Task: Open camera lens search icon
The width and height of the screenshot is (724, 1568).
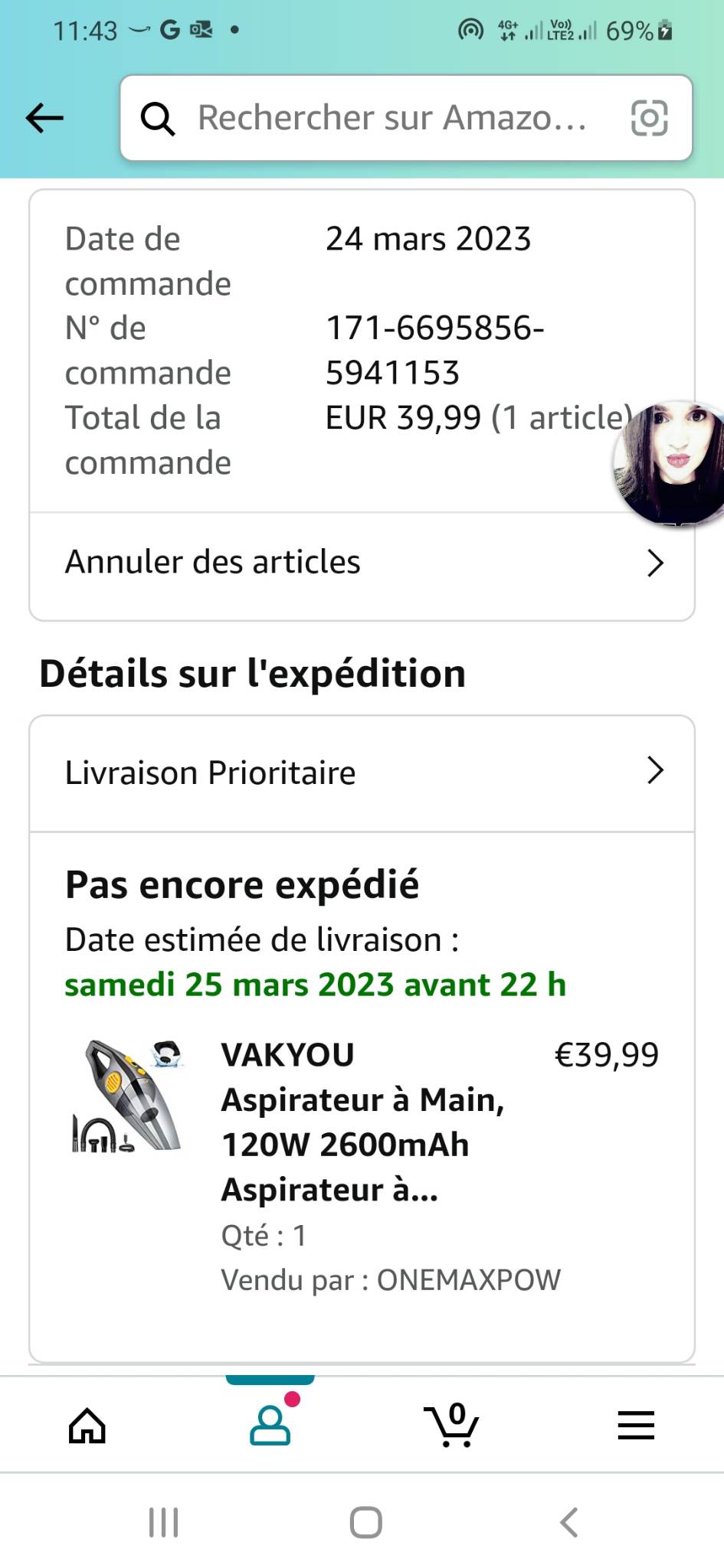Action: click(649, 118)
